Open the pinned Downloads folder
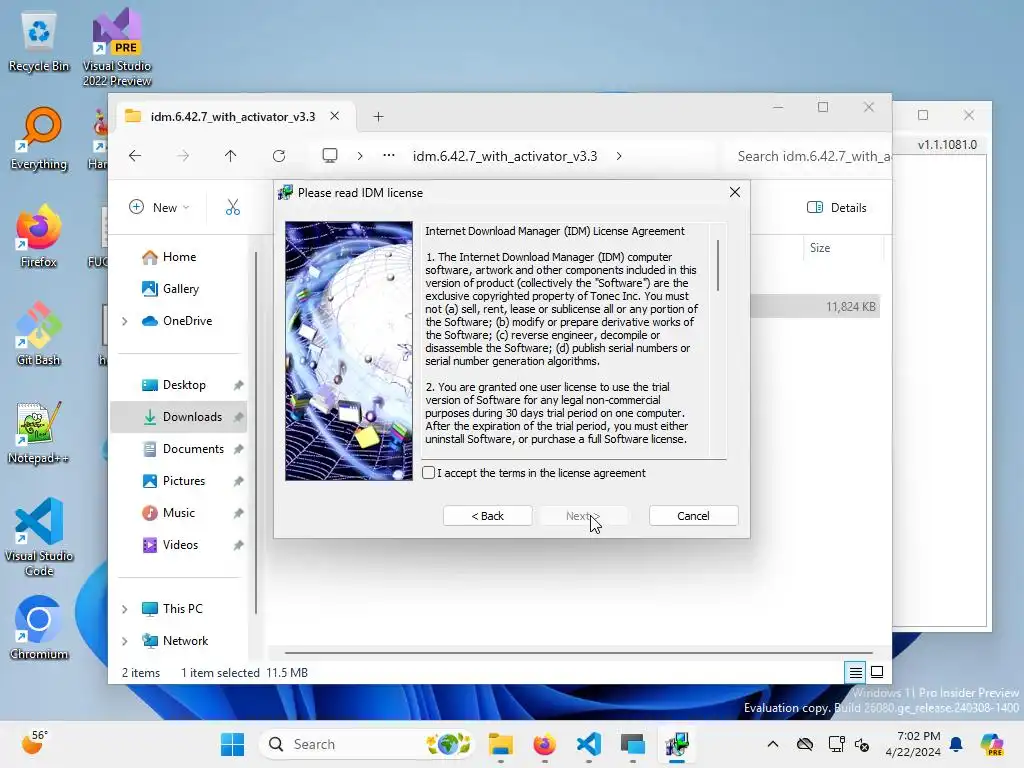The width and height of the screenshot is (1024, 768). coord(192,417)
